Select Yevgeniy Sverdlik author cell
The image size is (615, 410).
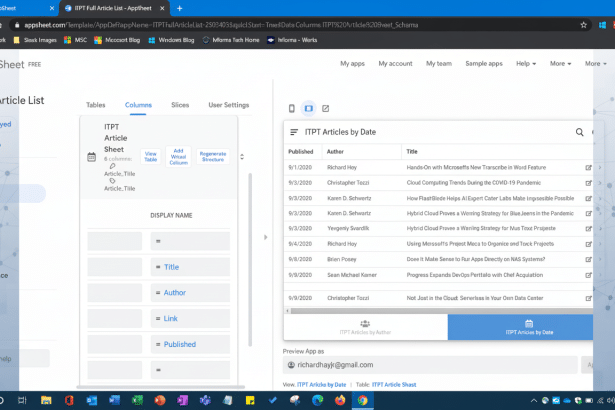(x=348, y=228)
